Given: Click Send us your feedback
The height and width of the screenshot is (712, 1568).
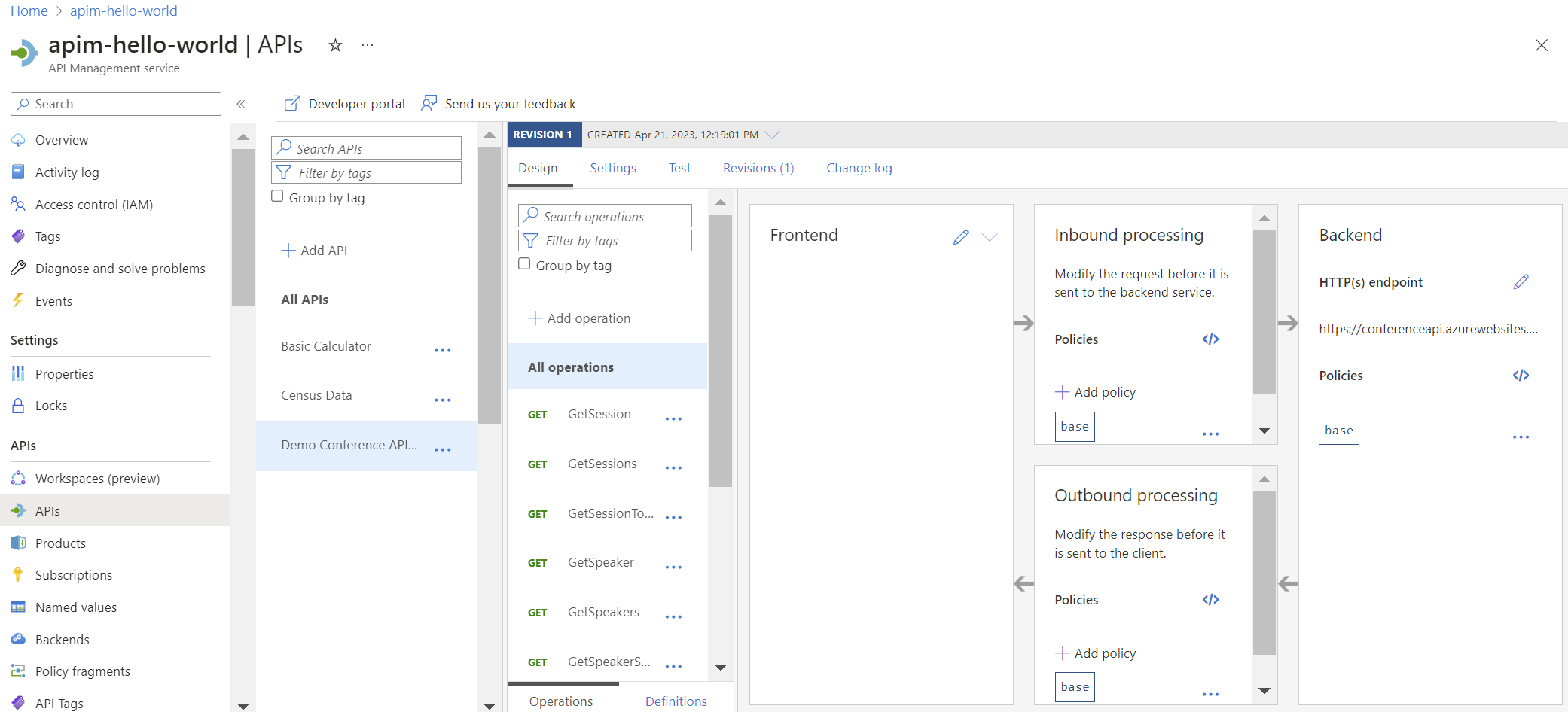Looking at the screenshot, I should coord(499,104).
